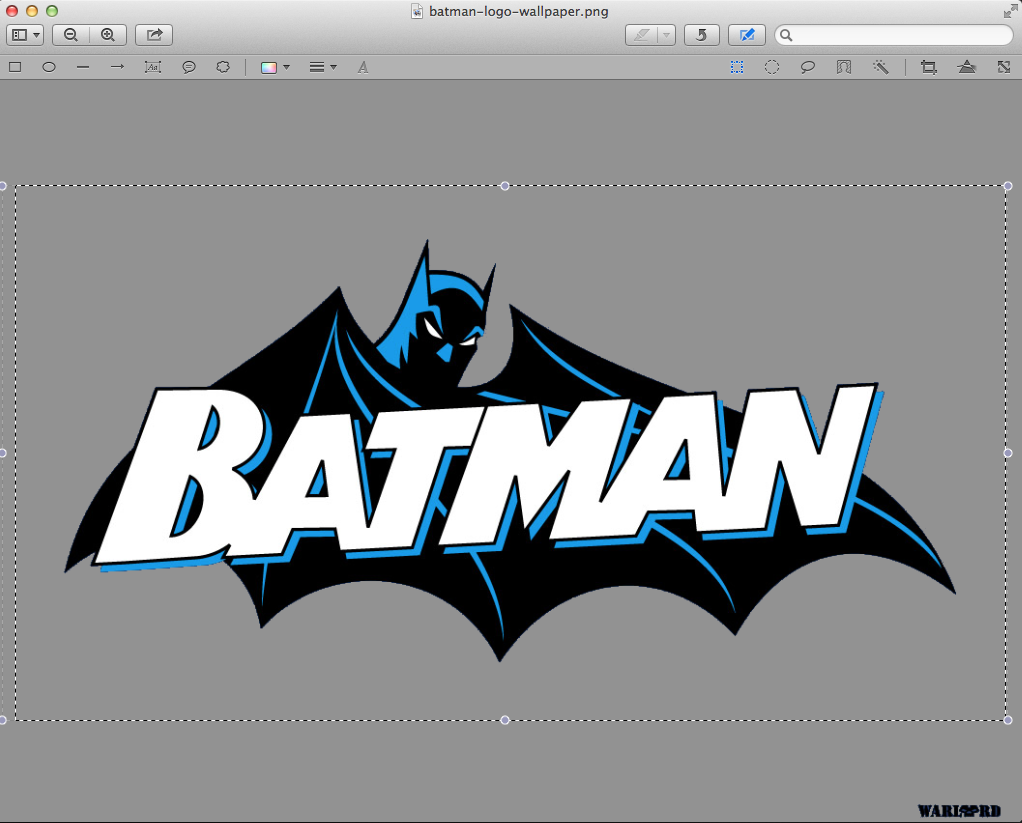Image resolution: width=1022 pixels, height=823 pixels.
Task: Focus the search field
Action: 894,35
